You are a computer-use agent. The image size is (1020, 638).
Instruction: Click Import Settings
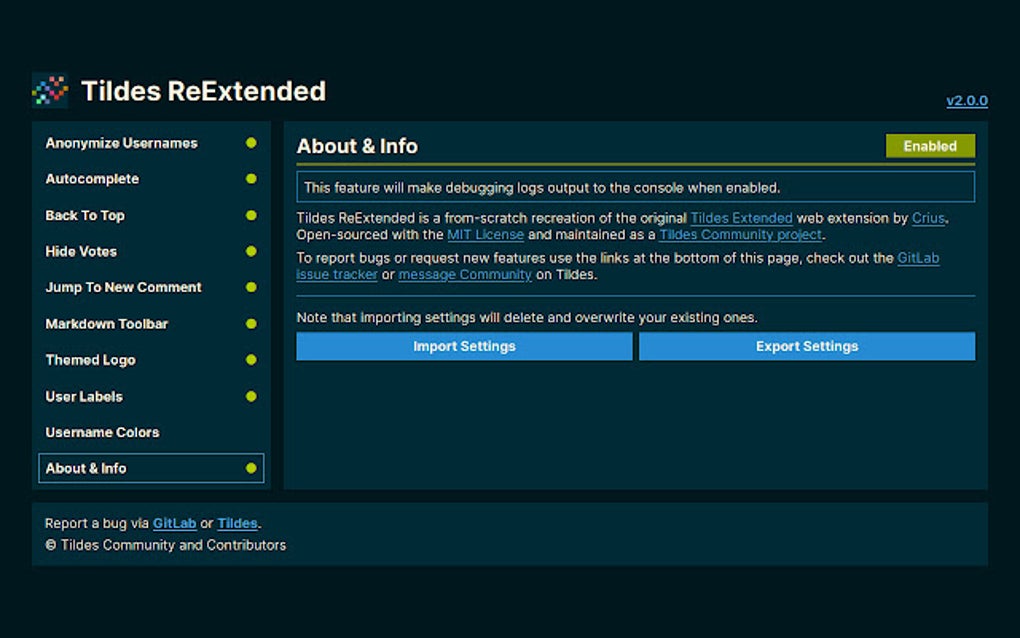[464, 346]
